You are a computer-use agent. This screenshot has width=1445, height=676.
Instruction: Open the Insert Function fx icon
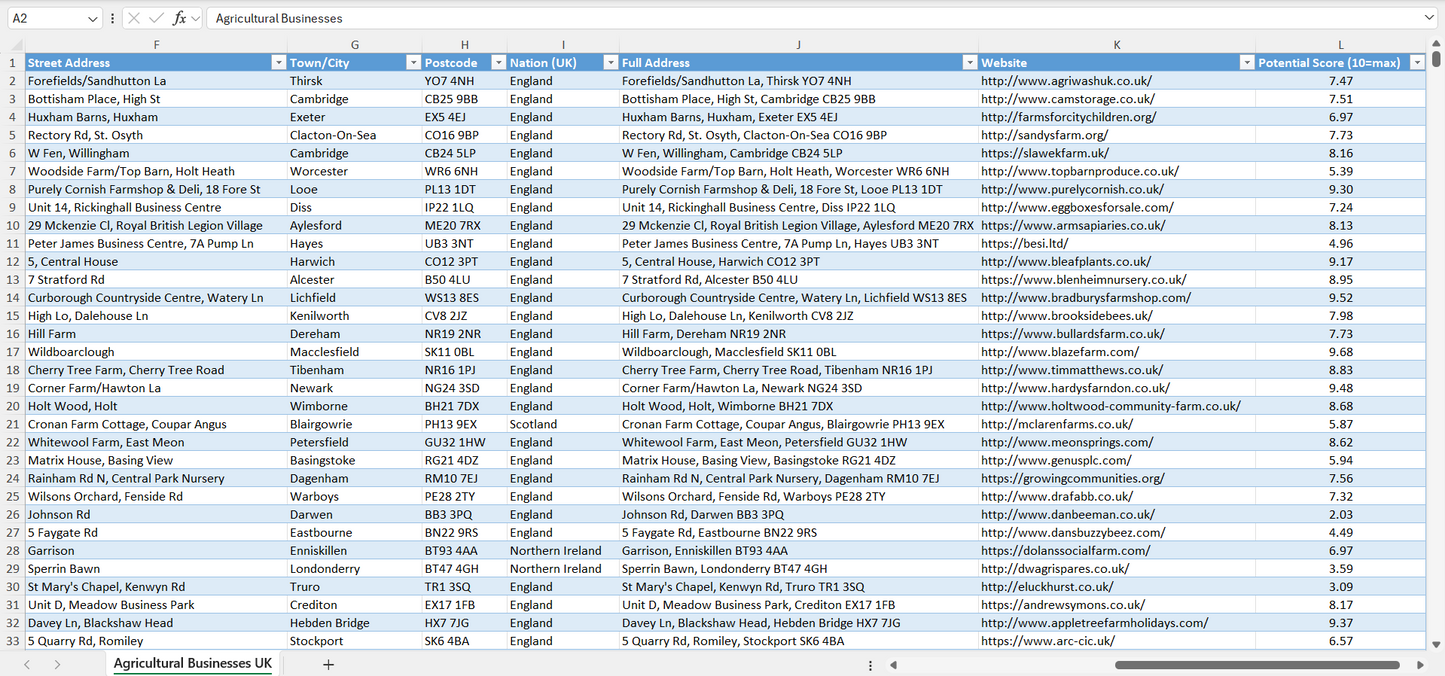178,17
